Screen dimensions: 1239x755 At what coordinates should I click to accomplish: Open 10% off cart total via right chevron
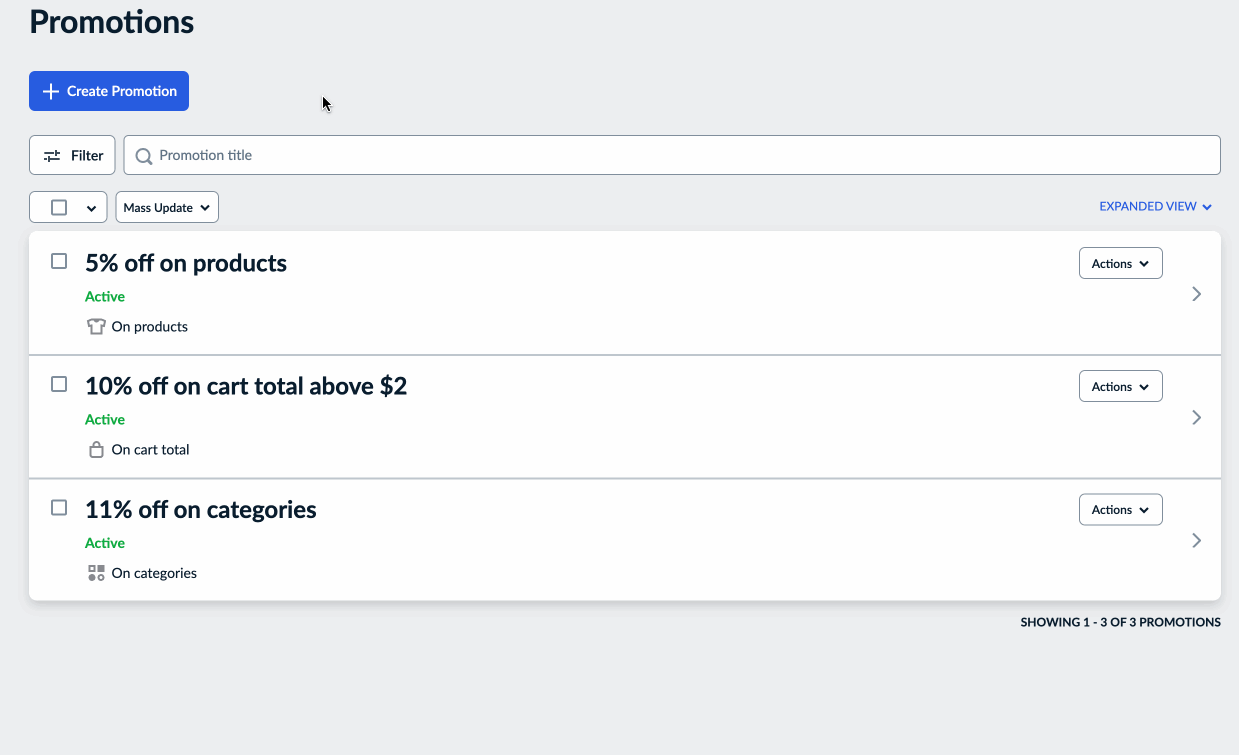tap(1196, 417)
